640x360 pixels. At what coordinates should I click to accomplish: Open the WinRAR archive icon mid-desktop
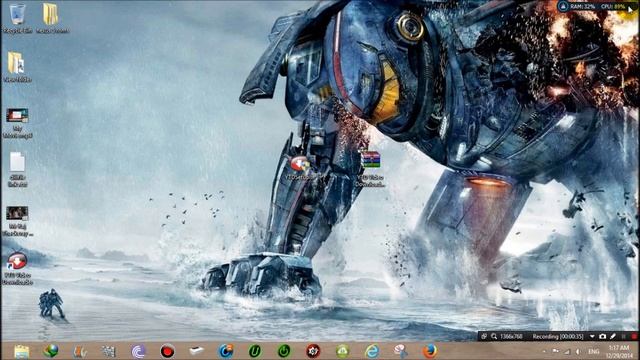[x=370, y=160]
